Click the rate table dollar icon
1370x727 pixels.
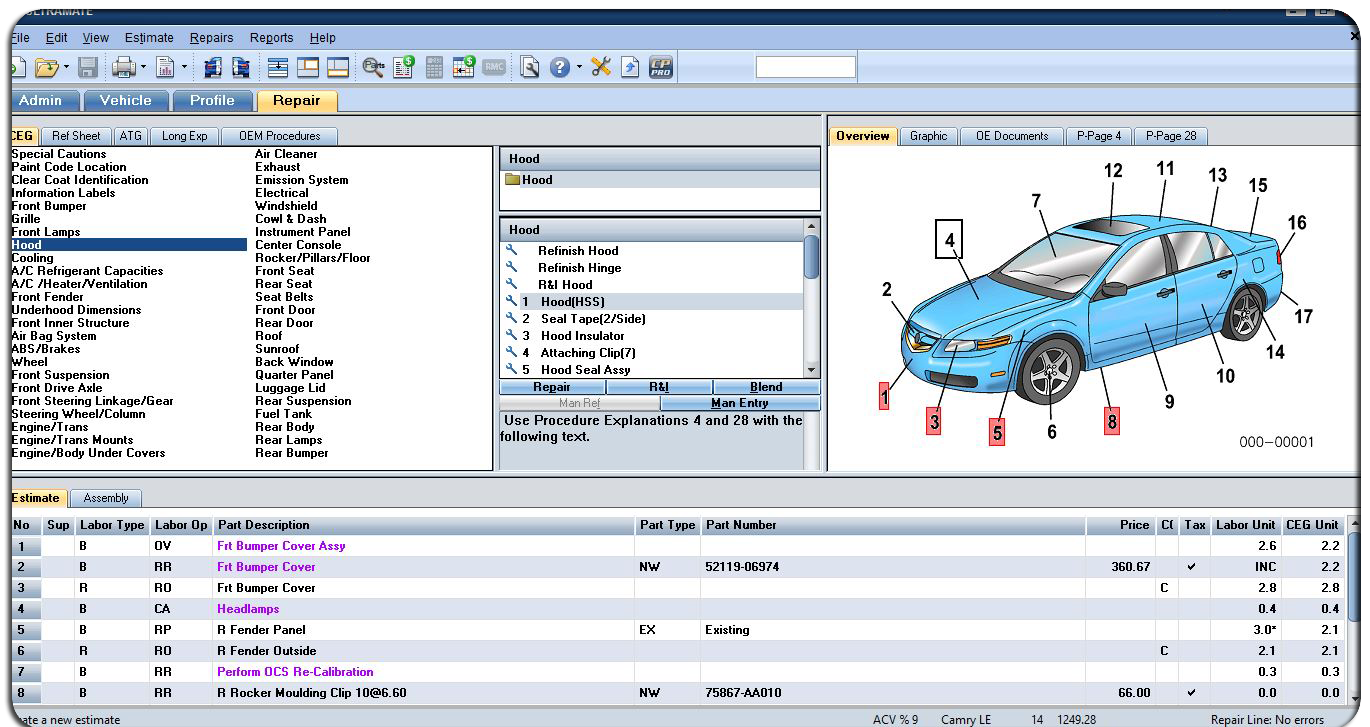[x=464, y=67]
